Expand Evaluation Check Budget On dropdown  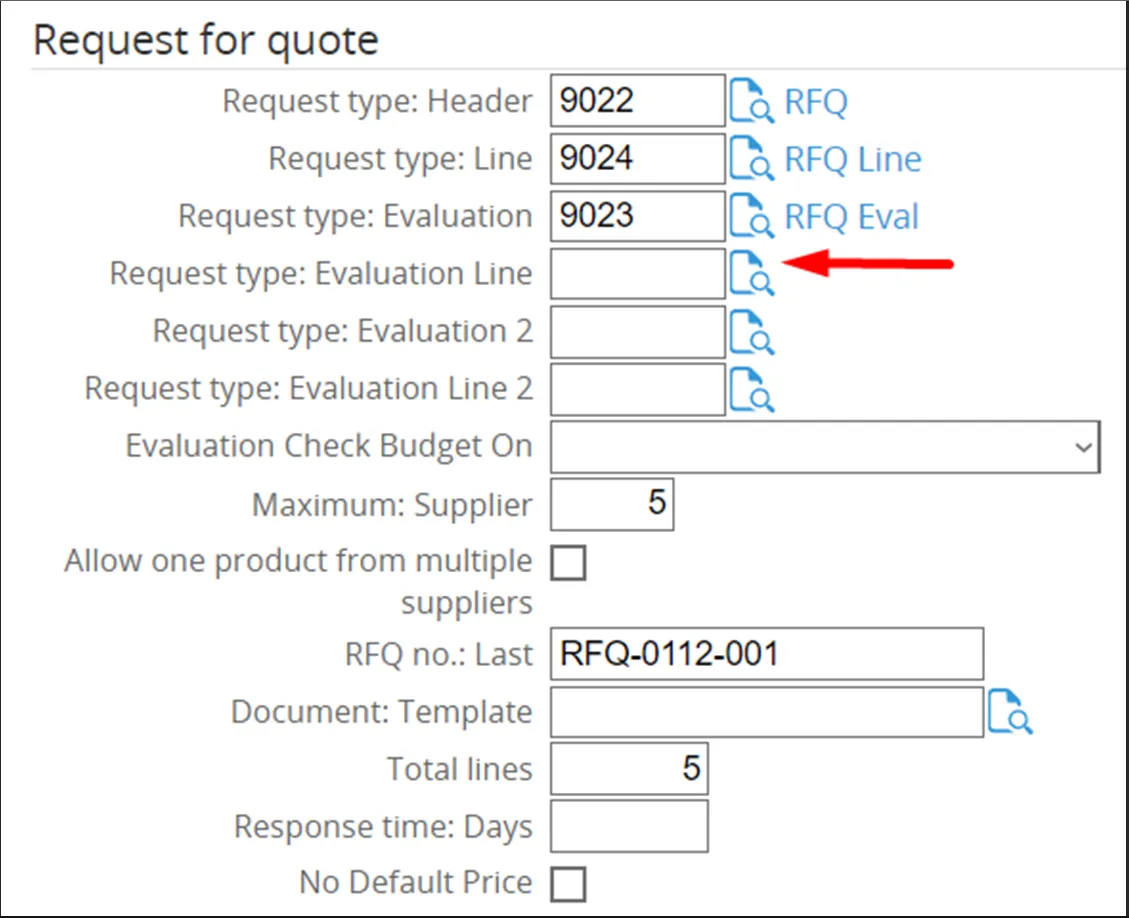825,447
